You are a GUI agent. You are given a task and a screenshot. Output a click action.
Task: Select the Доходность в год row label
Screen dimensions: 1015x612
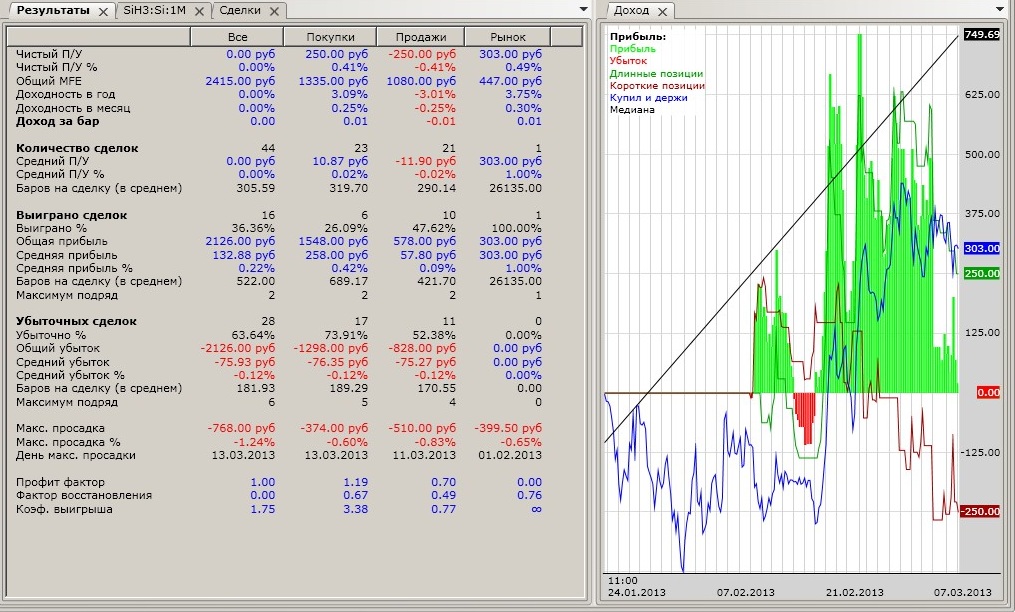point(65,95)
